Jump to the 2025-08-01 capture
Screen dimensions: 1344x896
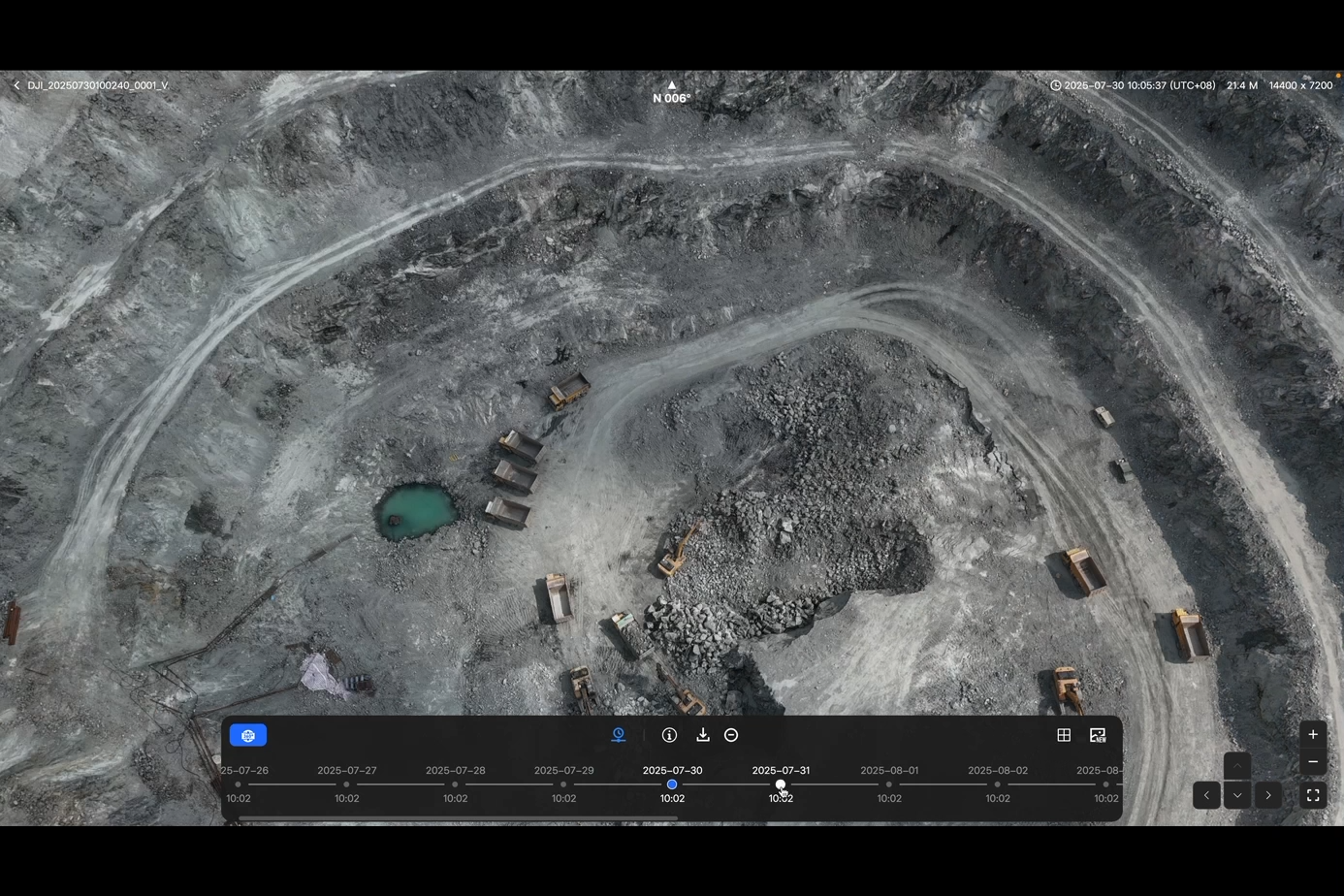click(x=889, y=784)
